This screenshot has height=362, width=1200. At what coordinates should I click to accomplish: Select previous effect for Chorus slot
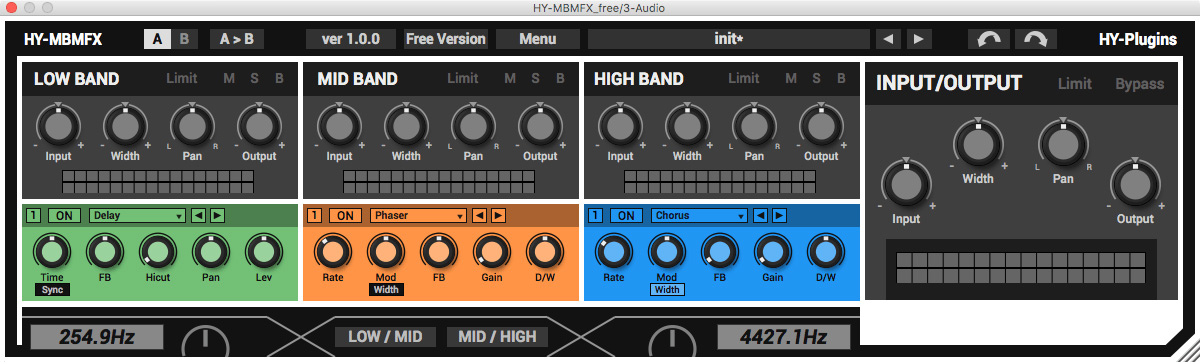click(x=760, y=215)
